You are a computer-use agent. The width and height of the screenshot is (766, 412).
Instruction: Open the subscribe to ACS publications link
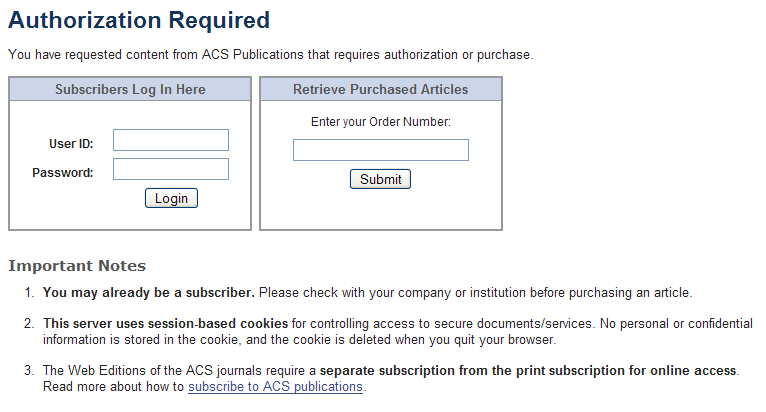(x=275, y=387)
